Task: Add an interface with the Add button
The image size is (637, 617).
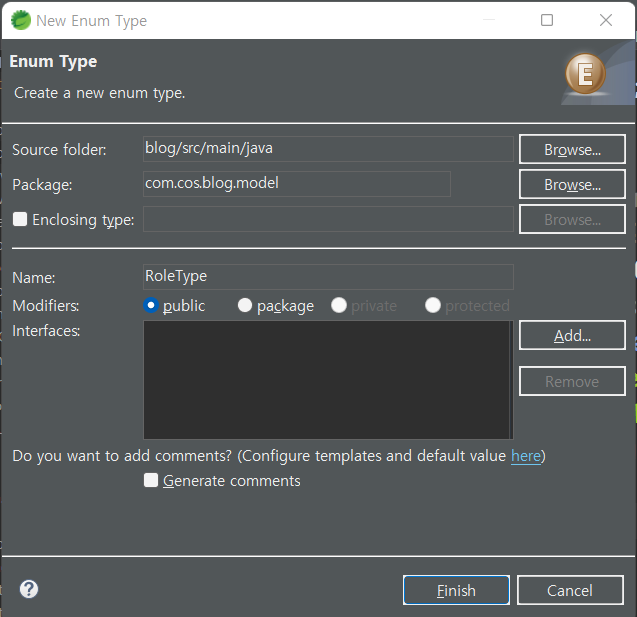Action: click(572, 335)
